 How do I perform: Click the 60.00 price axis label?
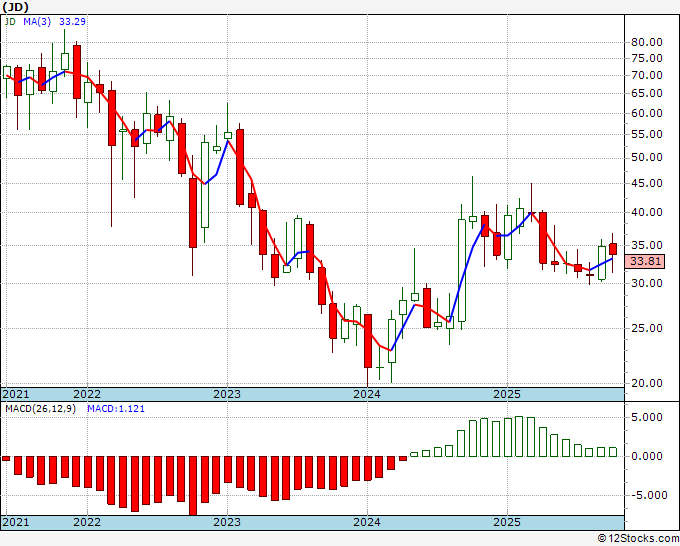point(647,114)
